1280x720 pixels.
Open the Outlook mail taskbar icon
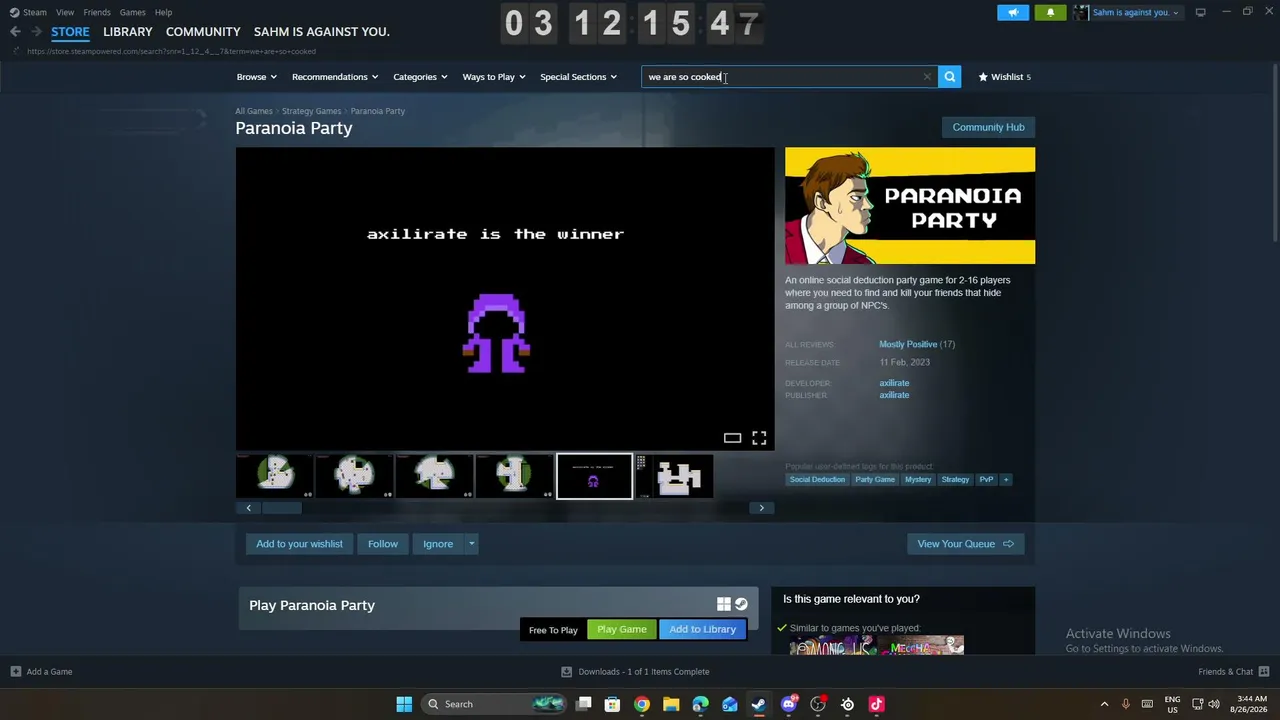point(730,704)
